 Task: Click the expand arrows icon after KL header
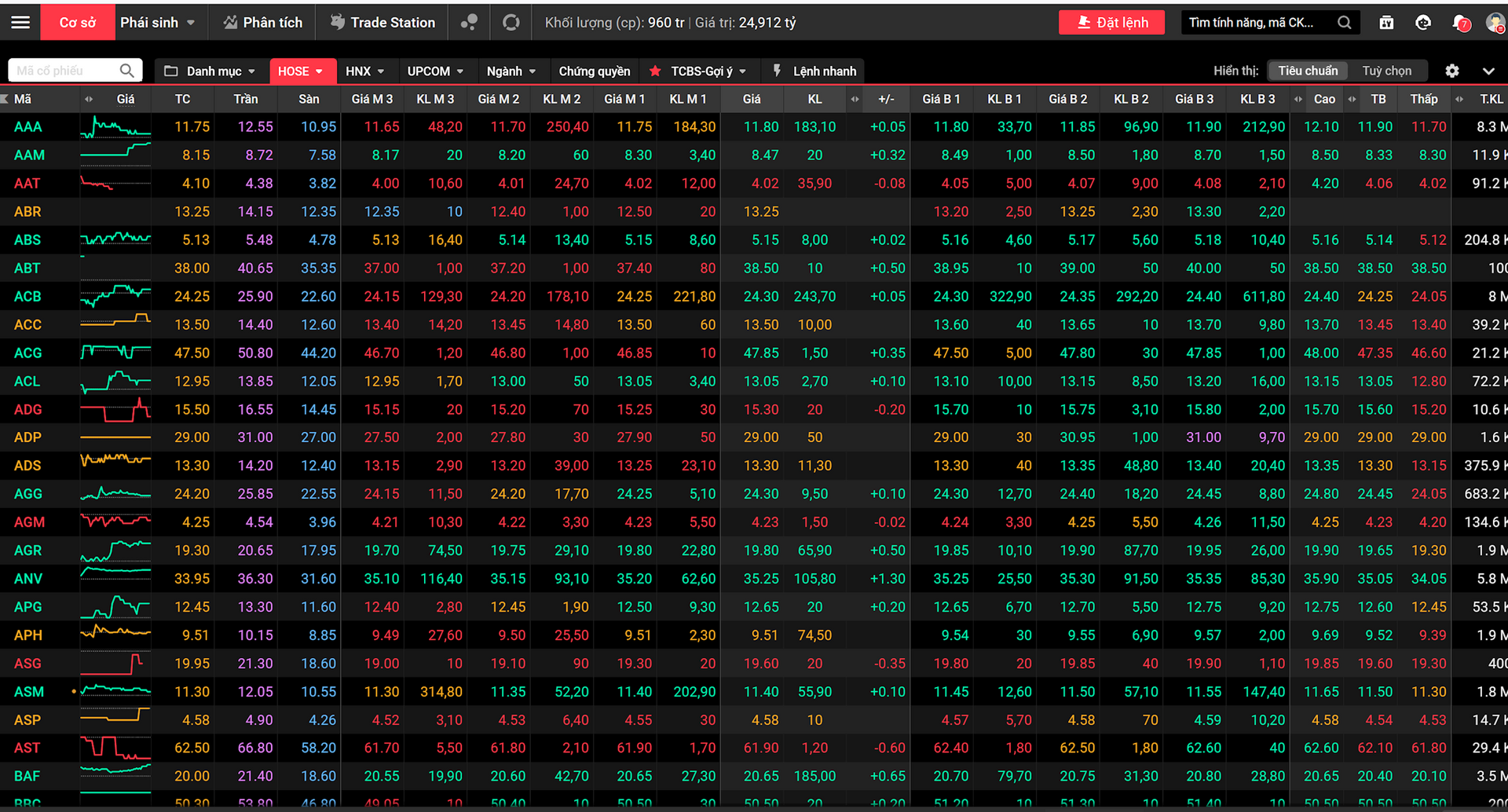click(855, 99)
